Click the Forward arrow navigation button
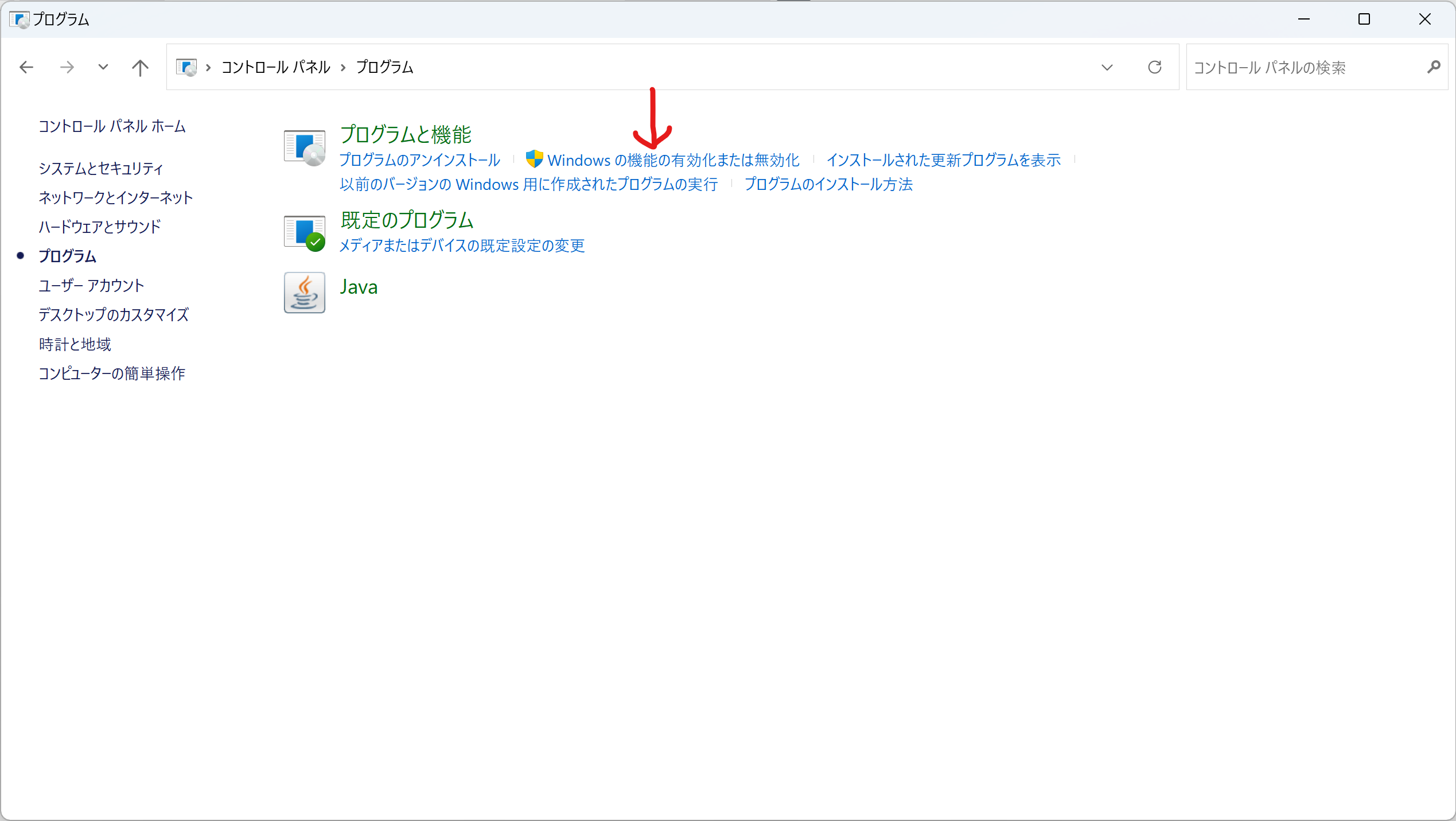Viewport: 1456px width, 821px height. click(67, 67)
